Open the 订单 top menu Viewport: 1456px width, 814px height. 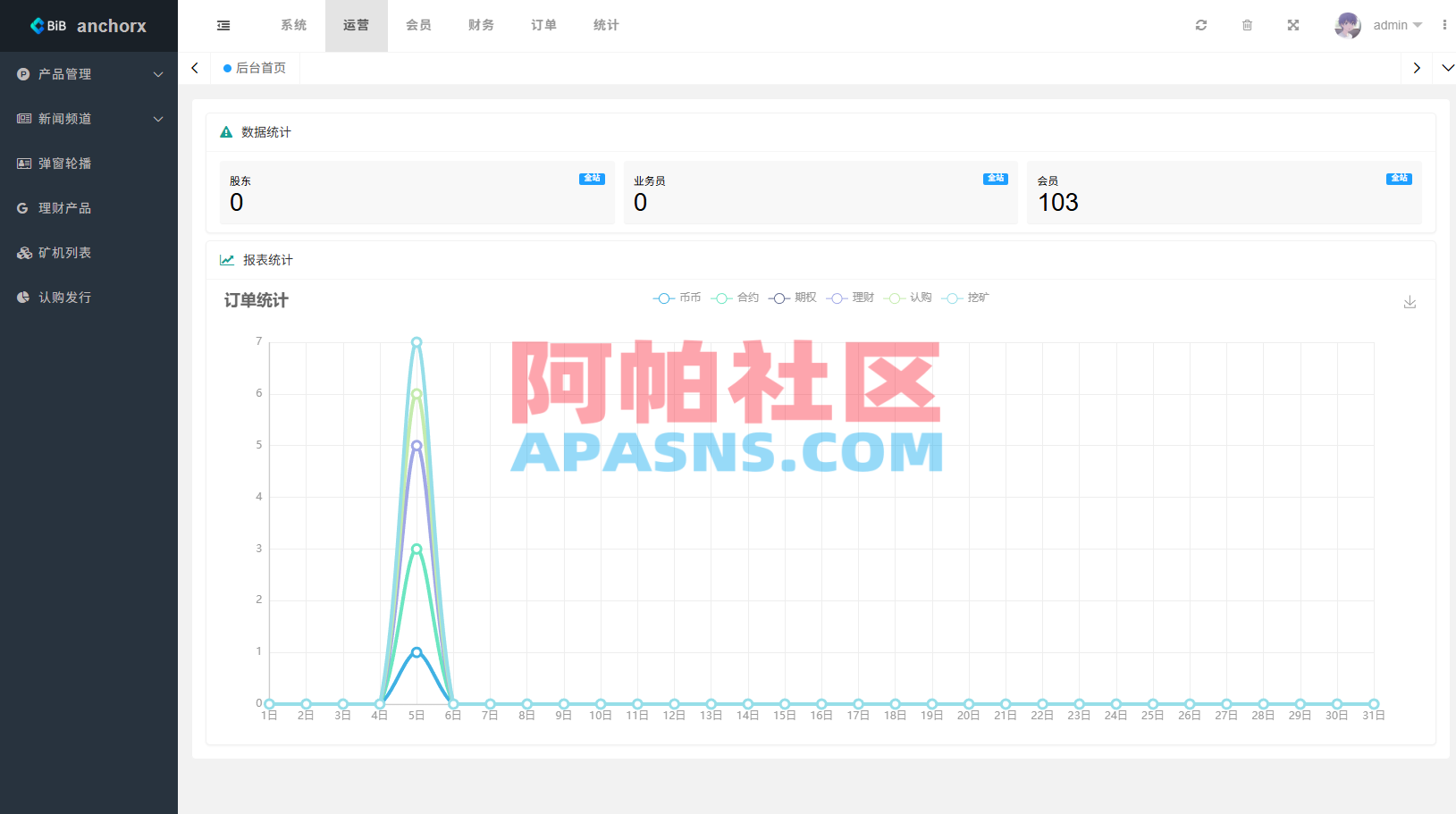543,25
